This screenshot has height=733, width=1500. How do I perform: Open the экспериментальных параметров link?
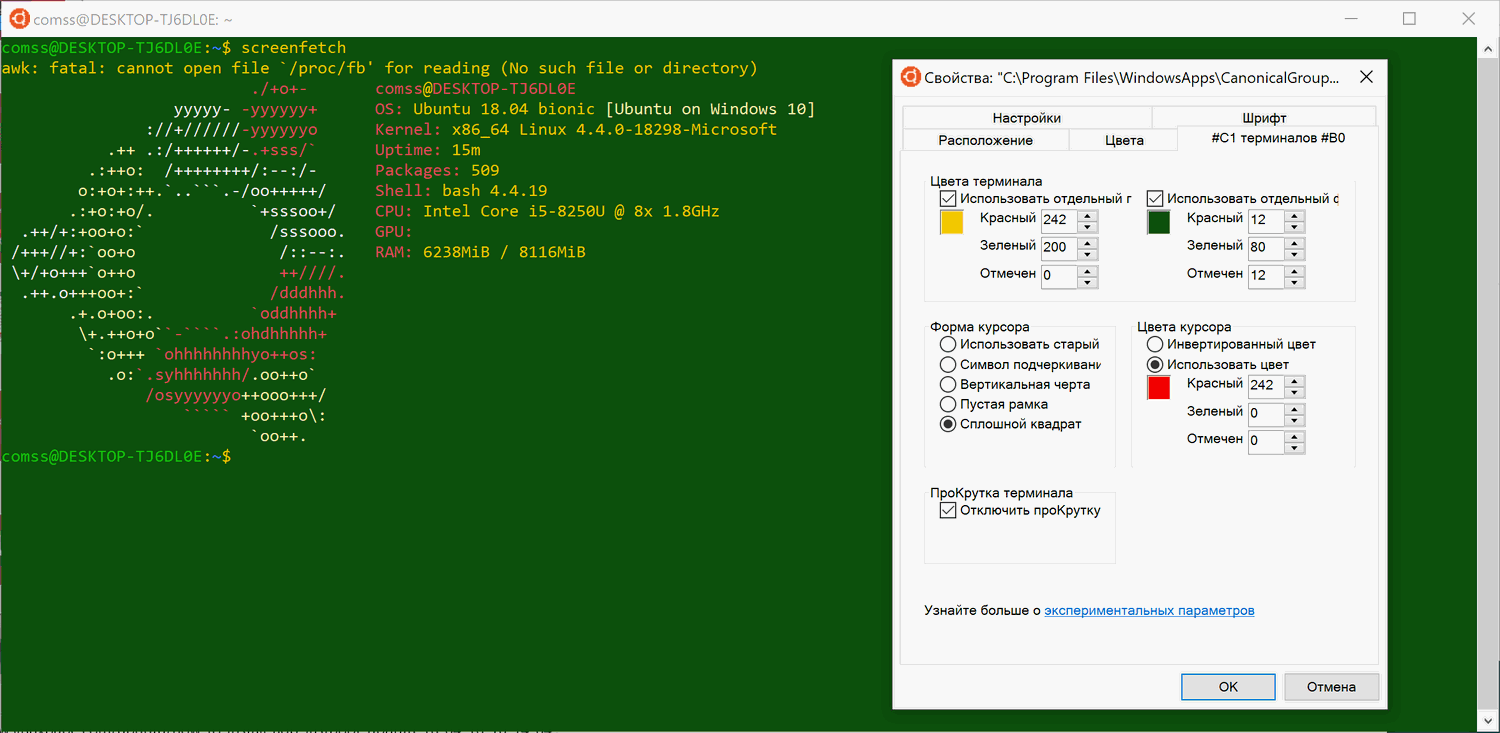click(1149, 610)
